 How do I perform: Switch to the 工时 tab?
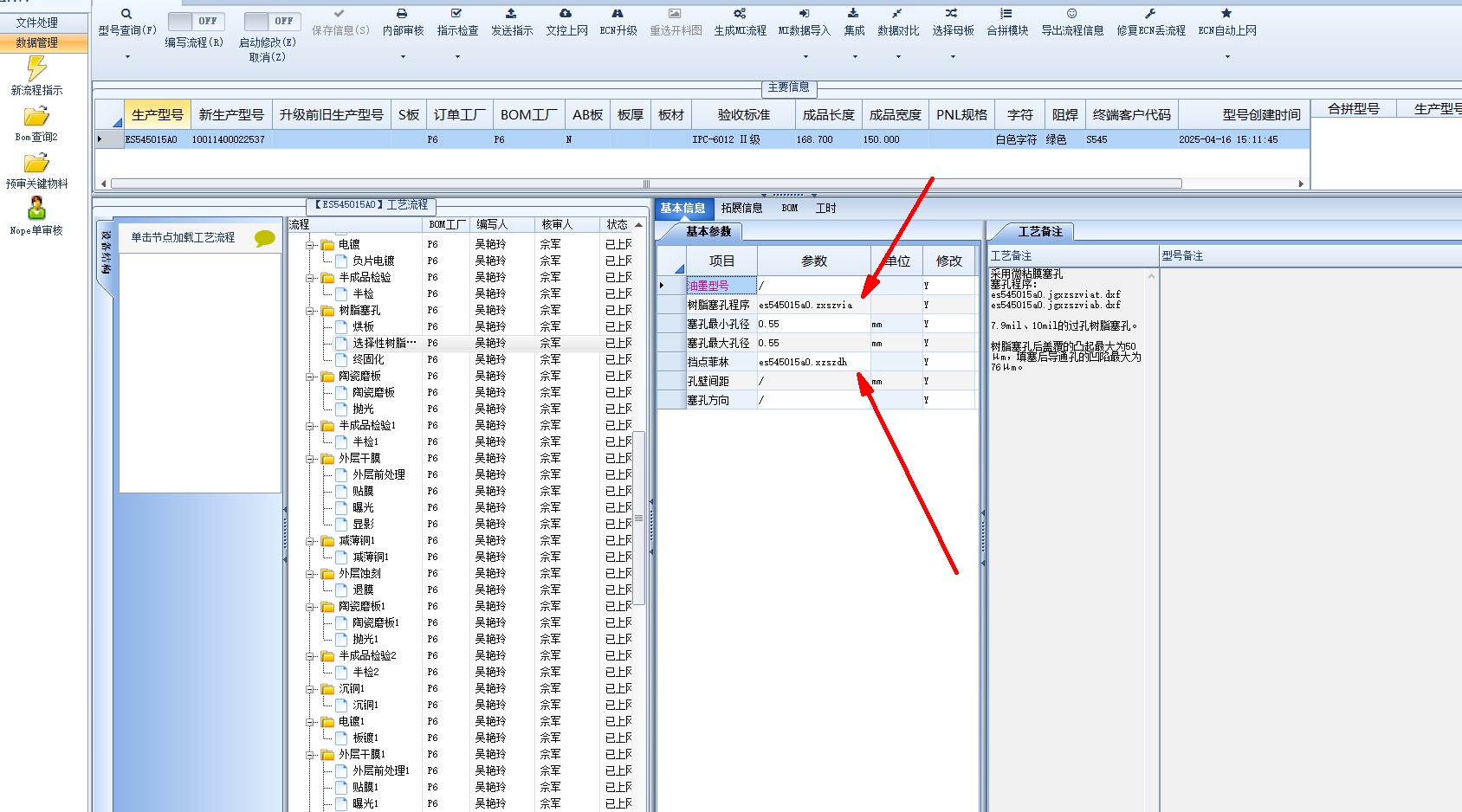(x=825, y=209)
